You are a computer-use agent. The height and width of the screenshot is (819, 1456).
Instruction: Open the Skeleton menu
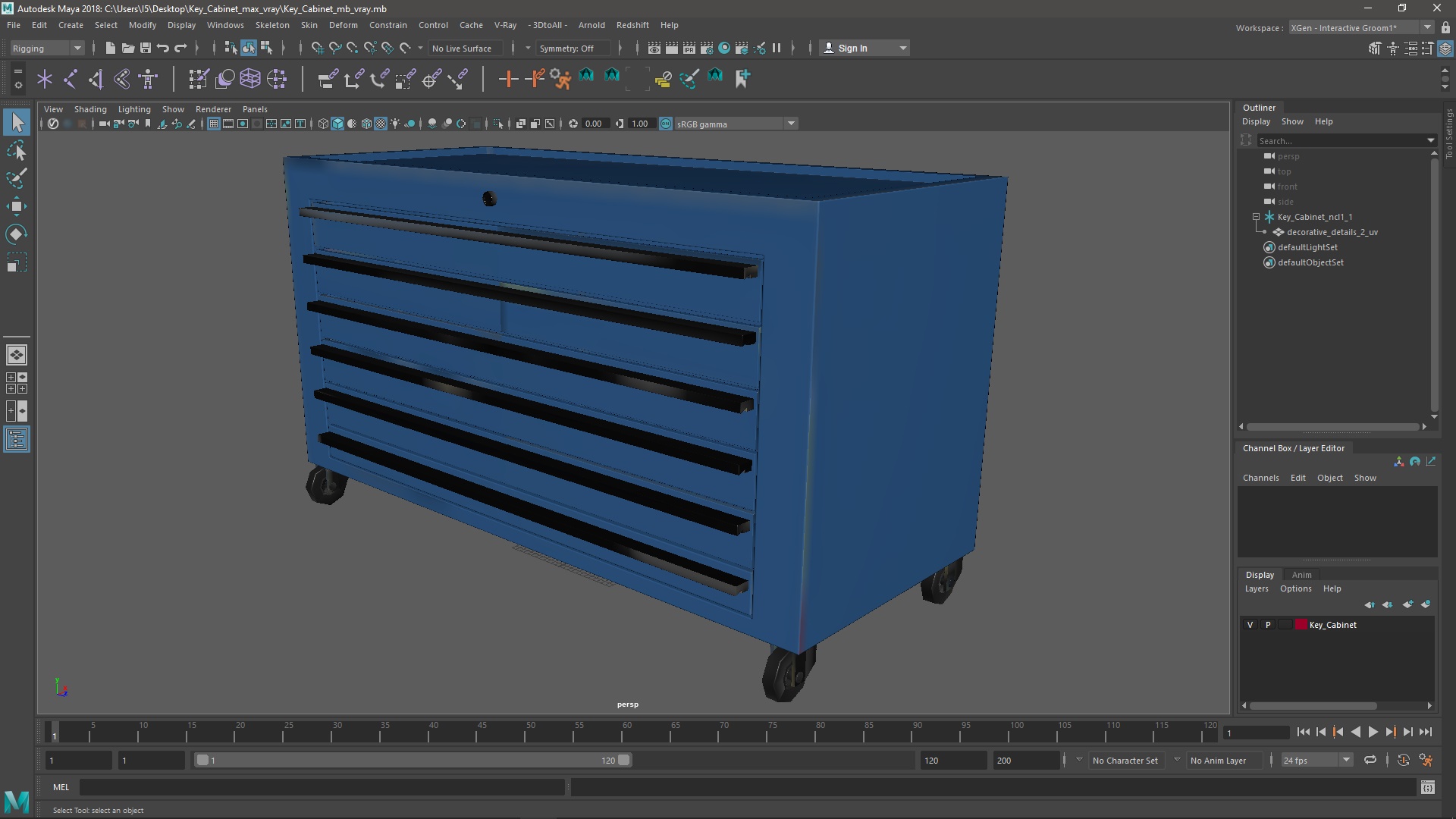pyautogui.click(x=272, y=25)
